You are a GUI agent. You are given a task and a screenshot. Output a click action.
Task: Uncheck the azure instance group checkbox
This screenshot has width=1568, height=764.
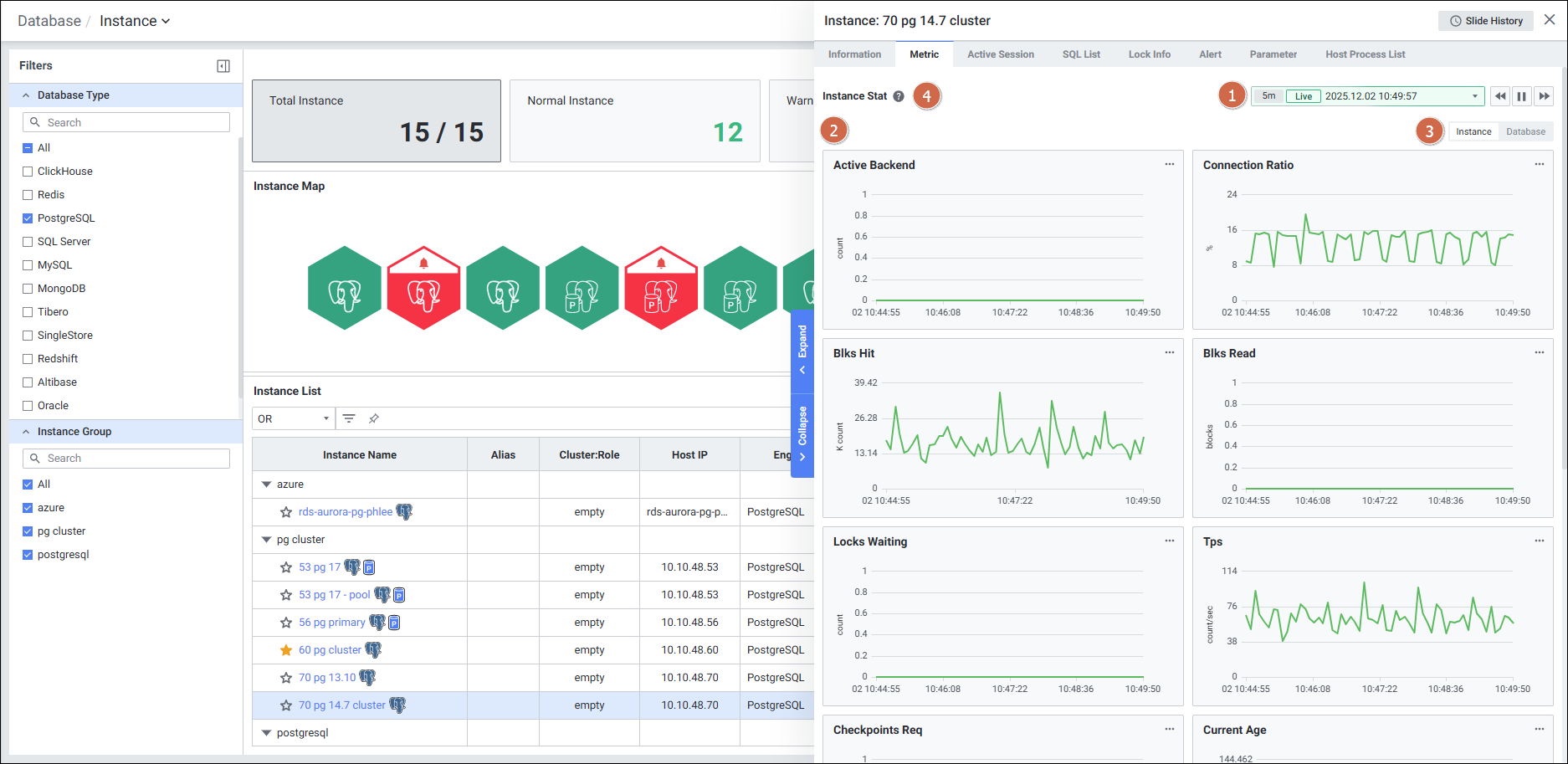[28, 508]
